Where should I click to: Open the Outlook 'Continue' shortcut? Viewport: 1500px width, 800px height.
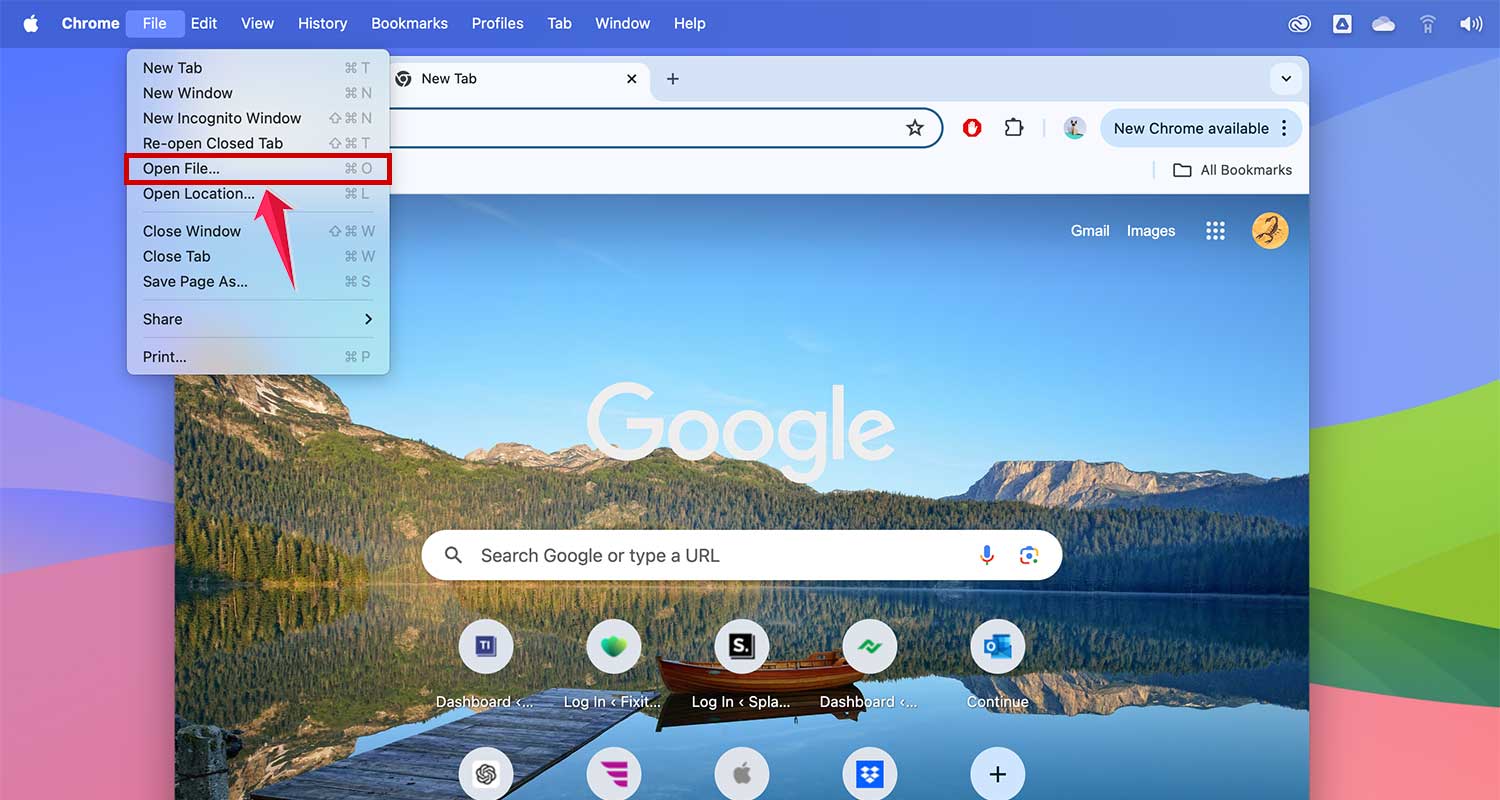pos(997,646)
